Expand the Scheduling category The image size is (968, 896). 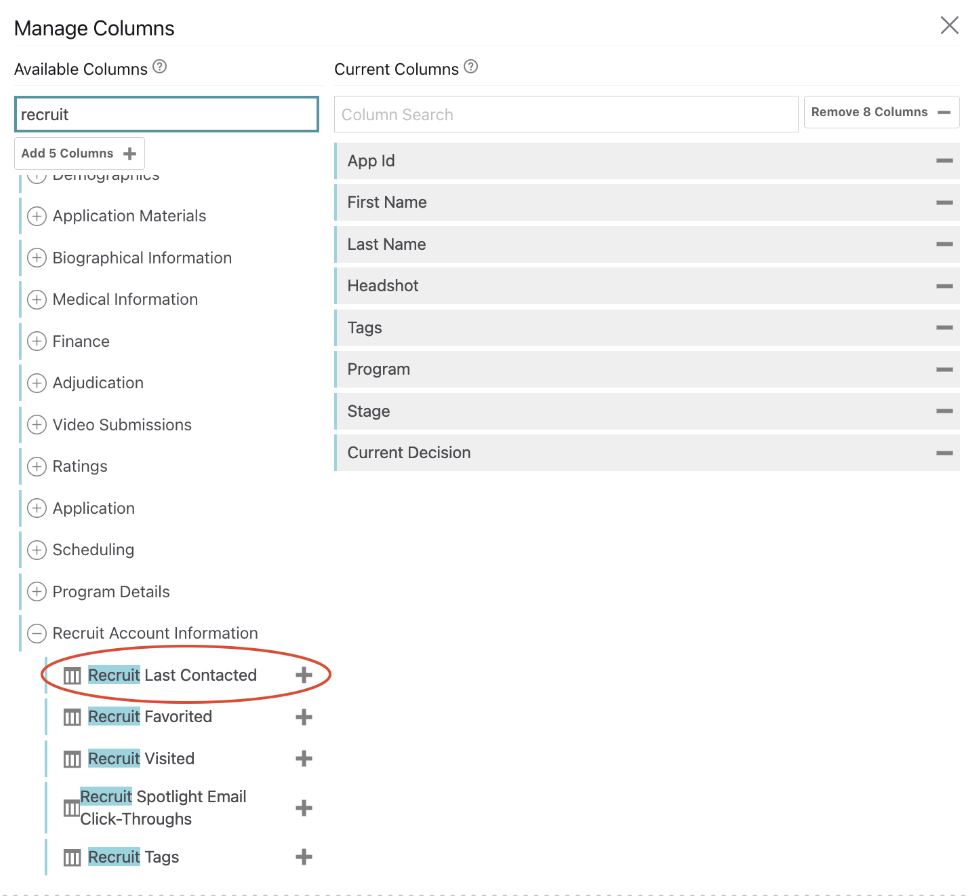point(37,550)
